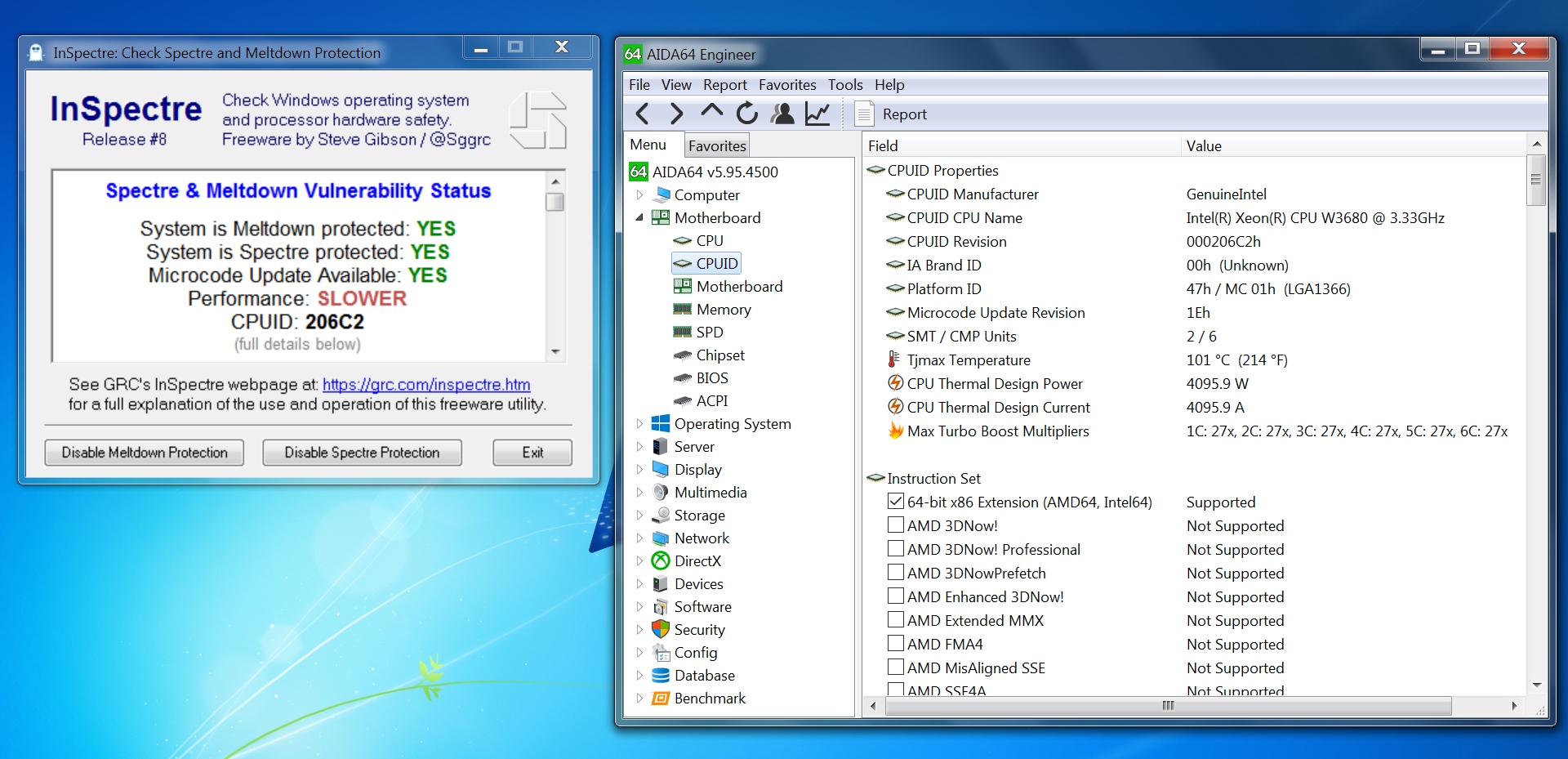The width and height of the screenshot is (1568, 759).
Task: Select the Database category
Action: [693, 675]
